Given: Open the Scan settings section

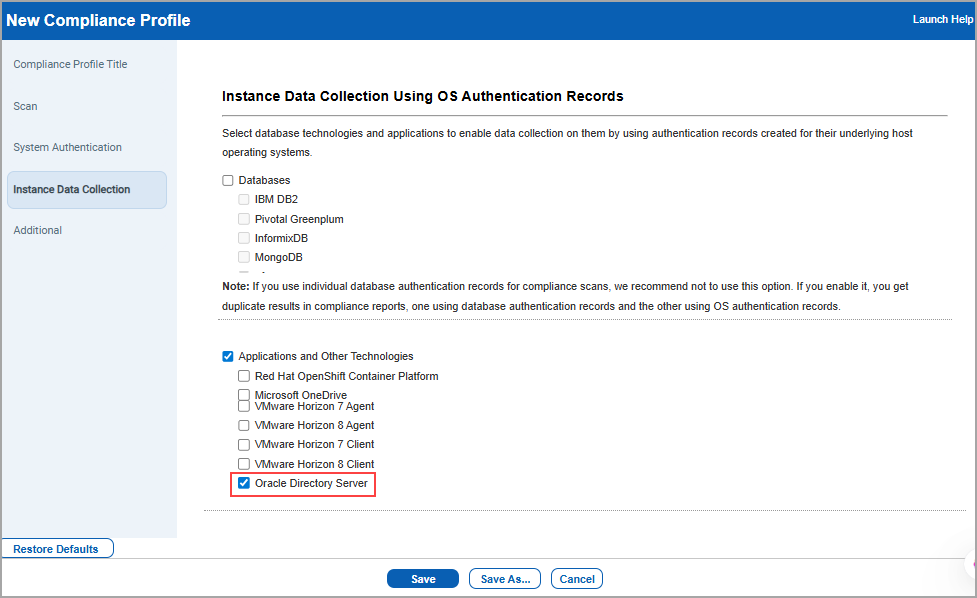Looking at the screenshot, I should coord(24,106).
